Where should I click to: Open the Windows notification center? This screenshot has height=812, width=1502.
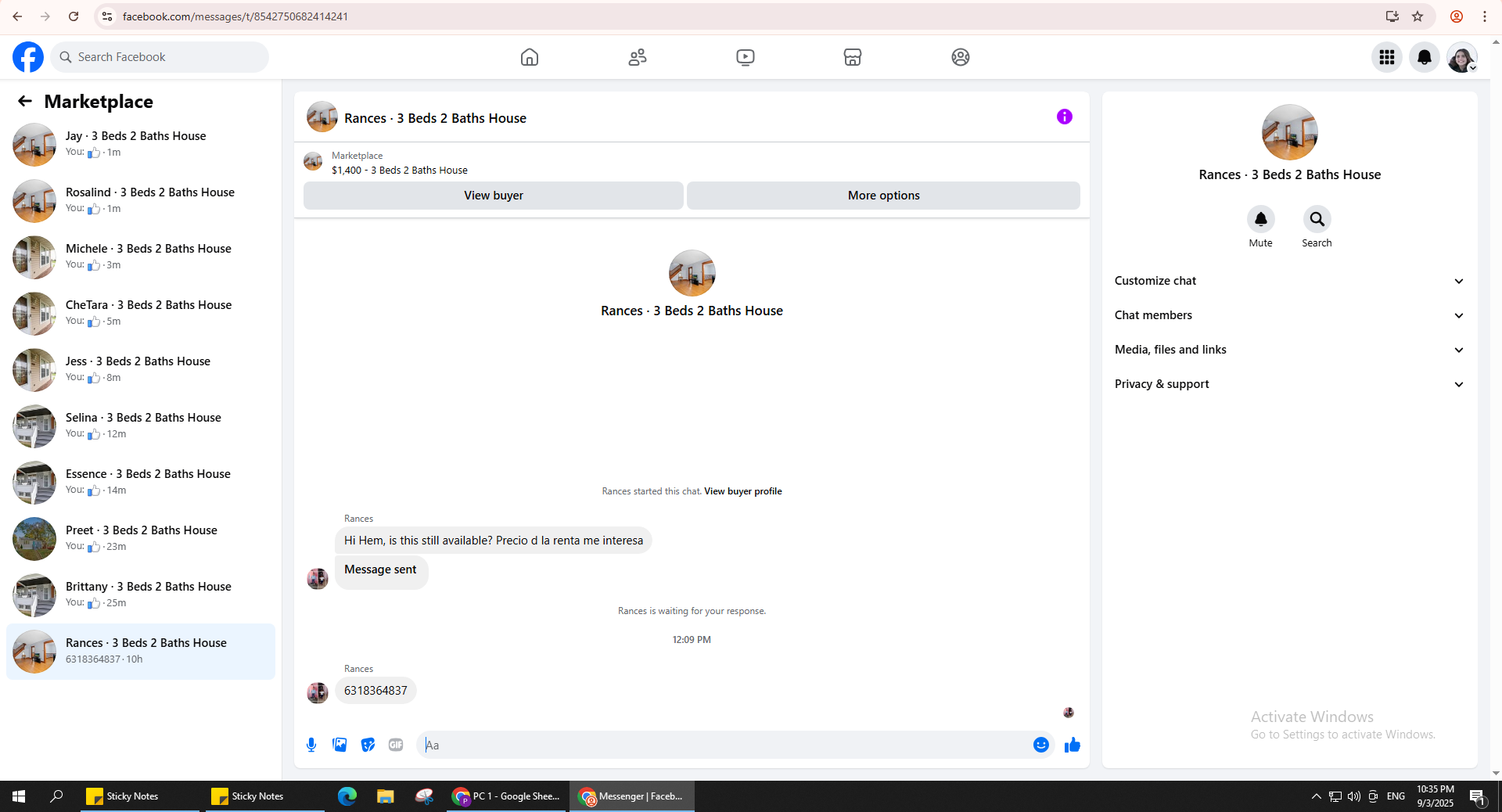pos(1478,796)
